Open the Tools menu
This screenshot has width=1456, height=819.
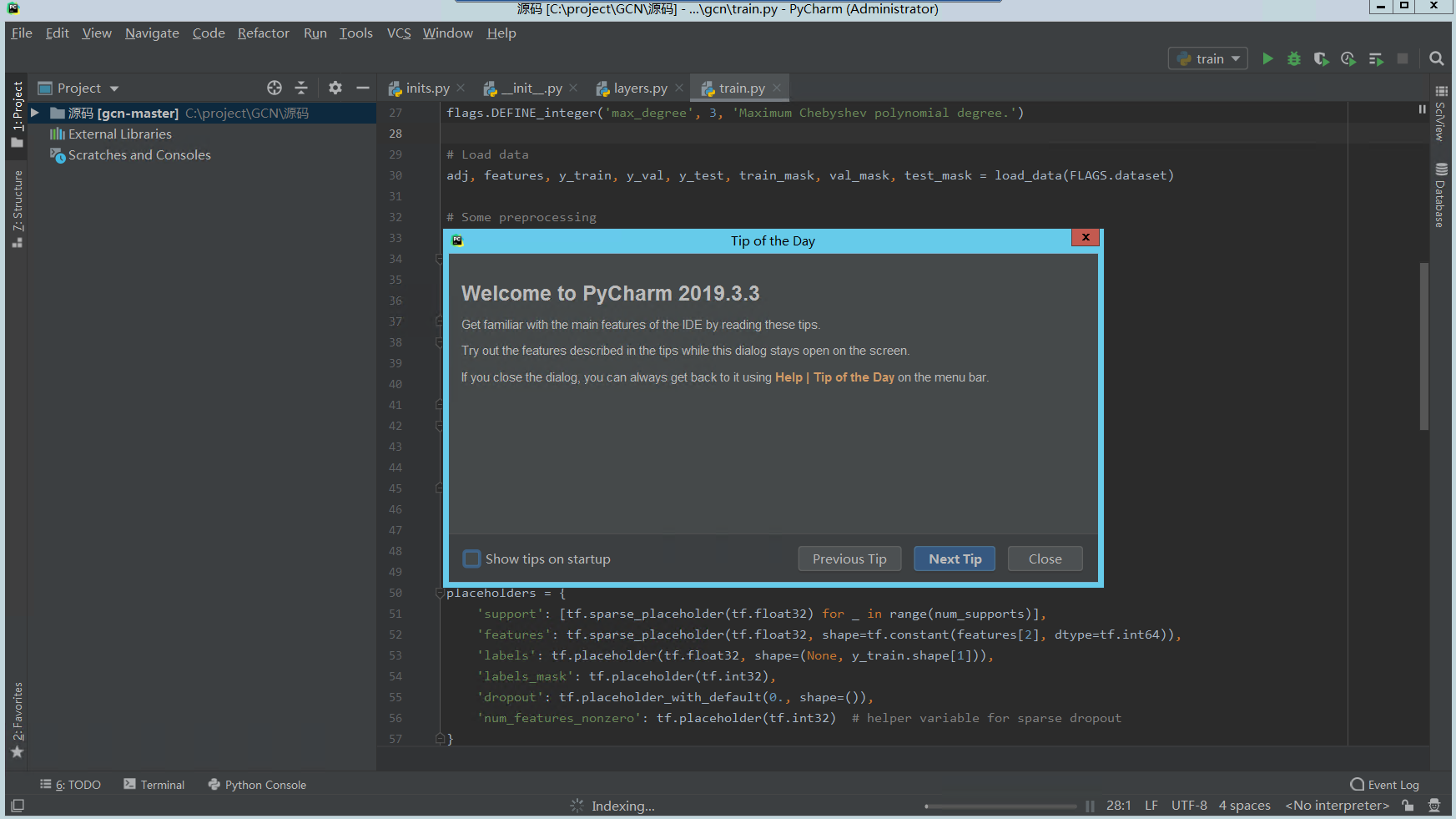[356, 33]
